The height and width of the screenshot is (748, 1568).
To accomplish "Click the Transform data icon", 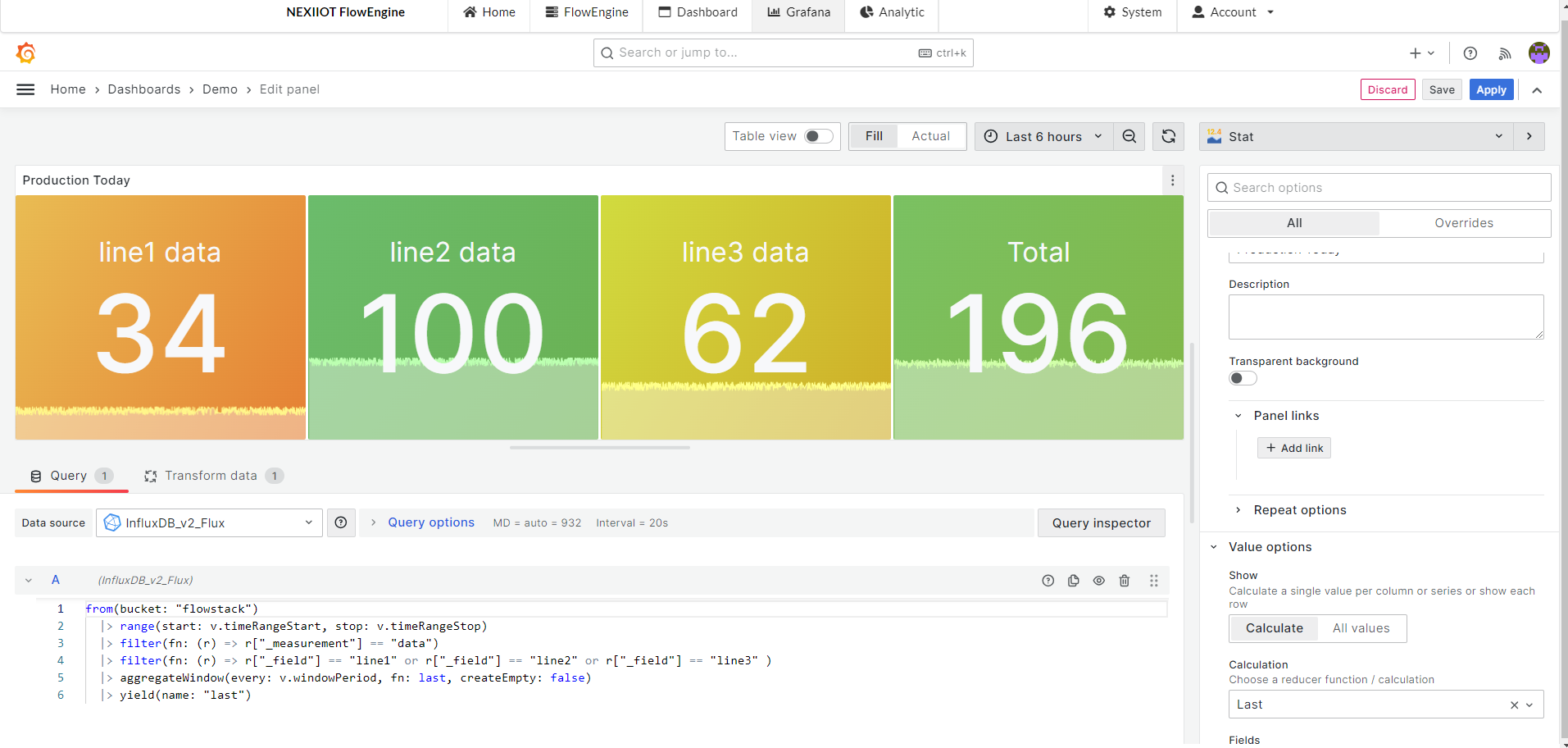I will pos(151,477).
